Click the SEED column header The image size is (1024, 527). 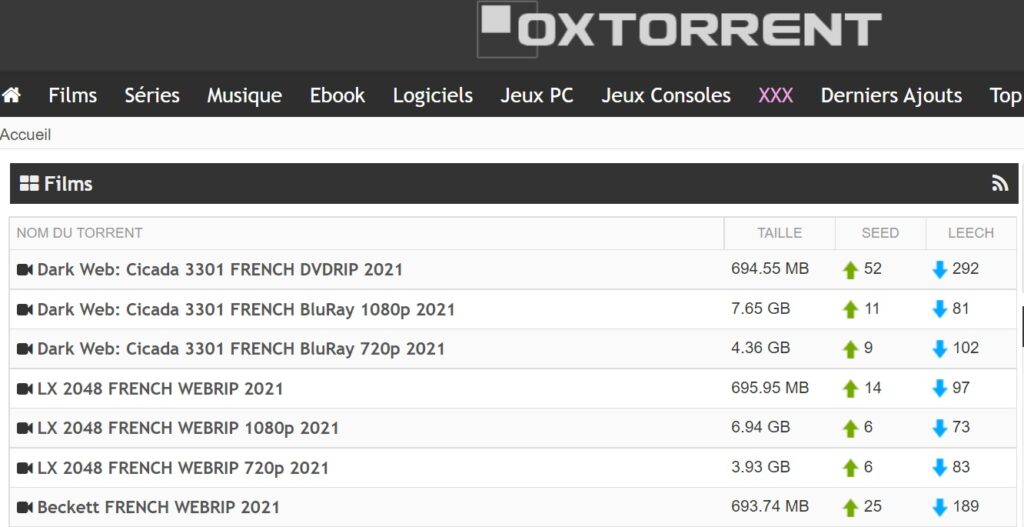click(880, 233)
